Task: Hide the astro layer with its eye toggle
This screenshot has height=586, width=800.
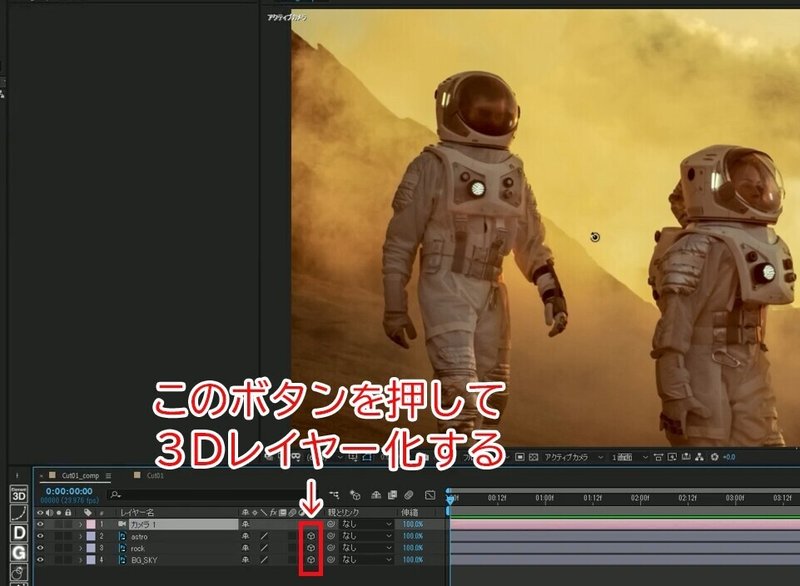Action: click(40, 536)
